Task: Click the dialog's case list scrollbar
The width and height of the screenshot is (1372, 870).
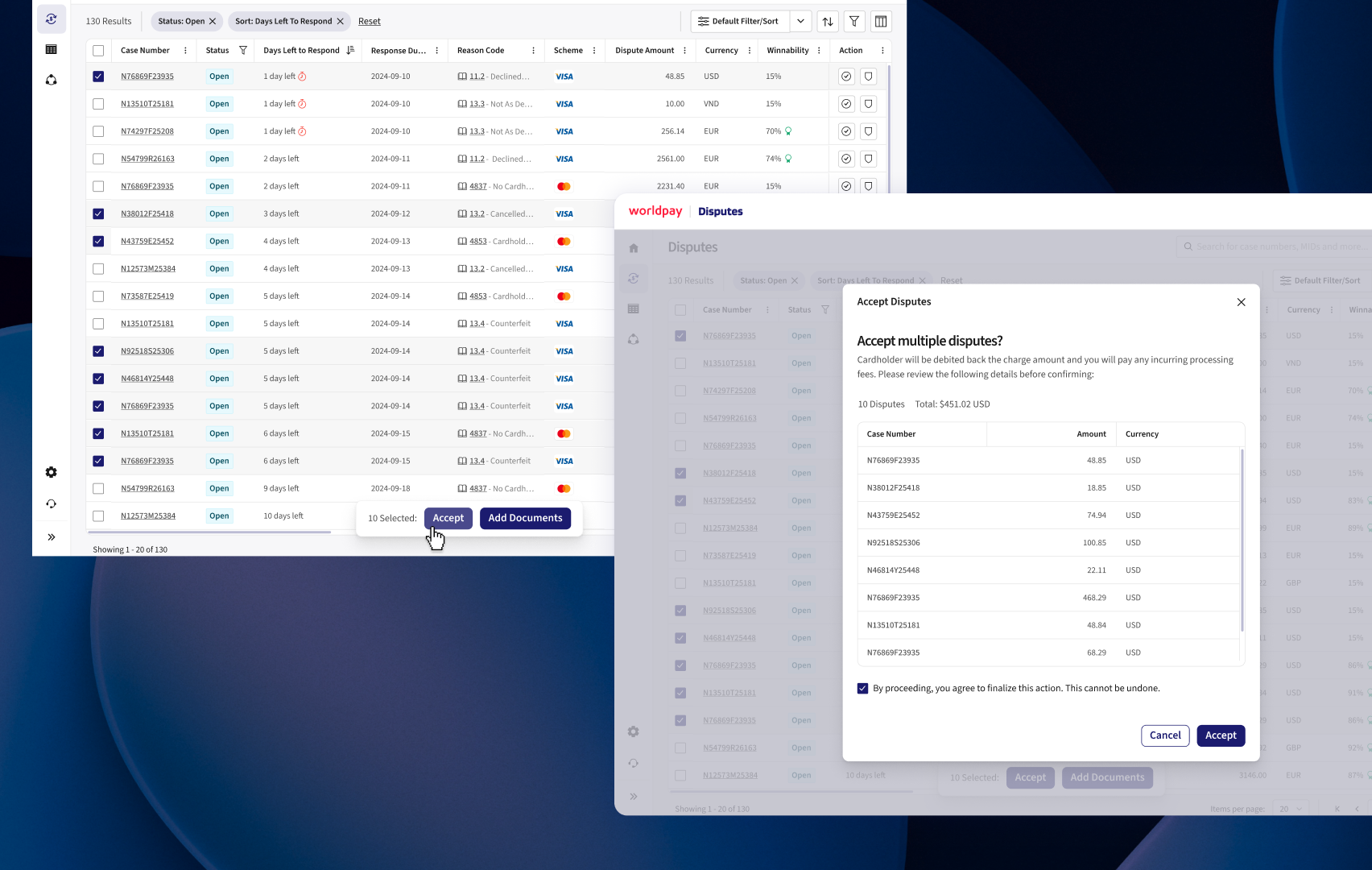Action: (1242, 540)
